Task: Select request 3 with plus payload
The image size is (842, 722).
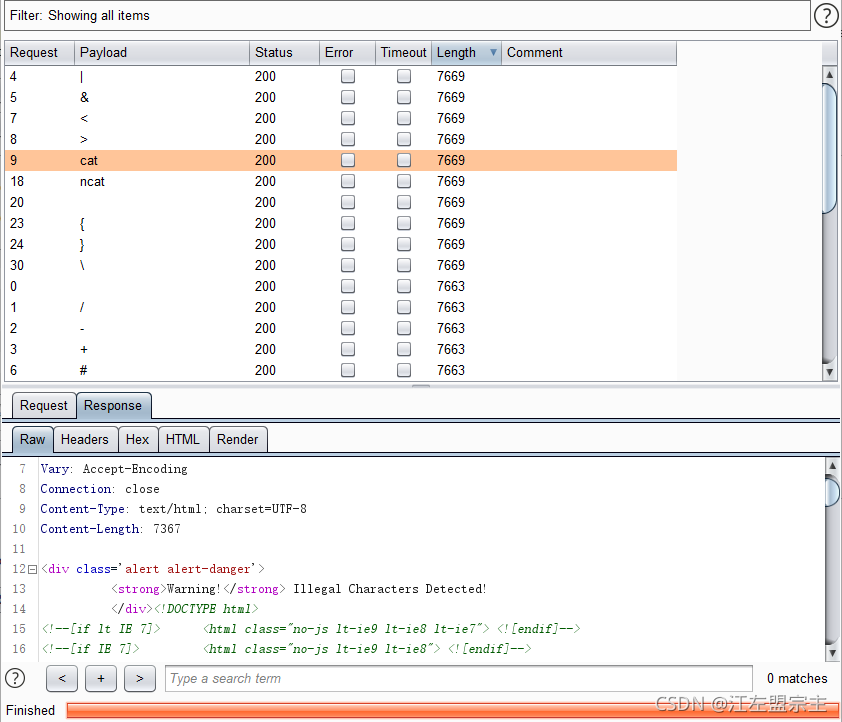Action: [x=340, y=349]
